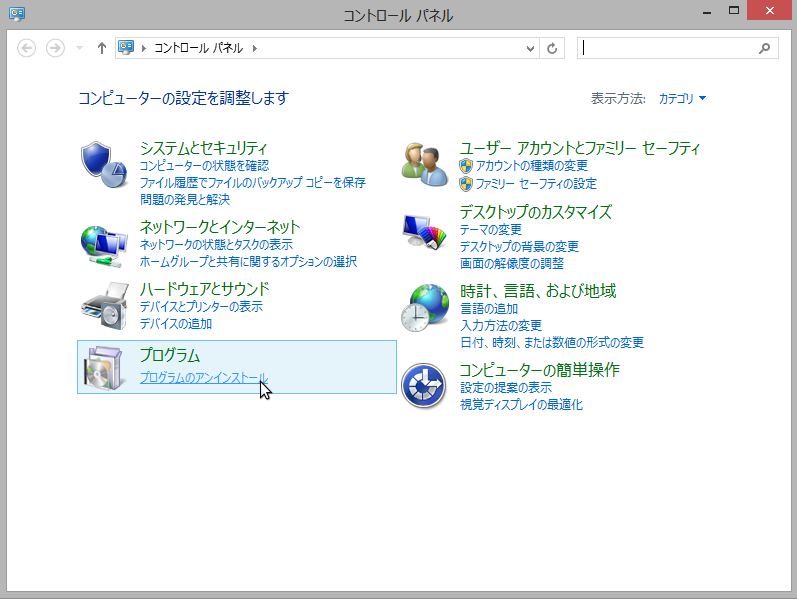Screen dimensions: 797x599
Task: Click 画面の解像度の調整 link
Action: (x=512, y=263)
